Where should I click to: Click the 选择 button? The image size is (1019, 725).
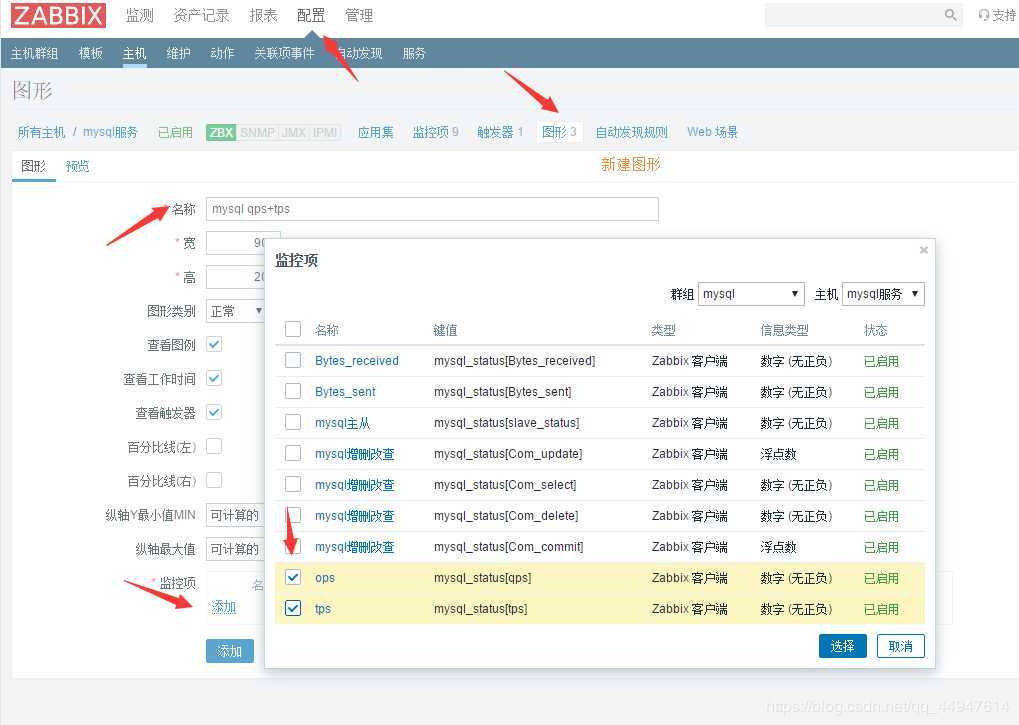pos(842,646)
